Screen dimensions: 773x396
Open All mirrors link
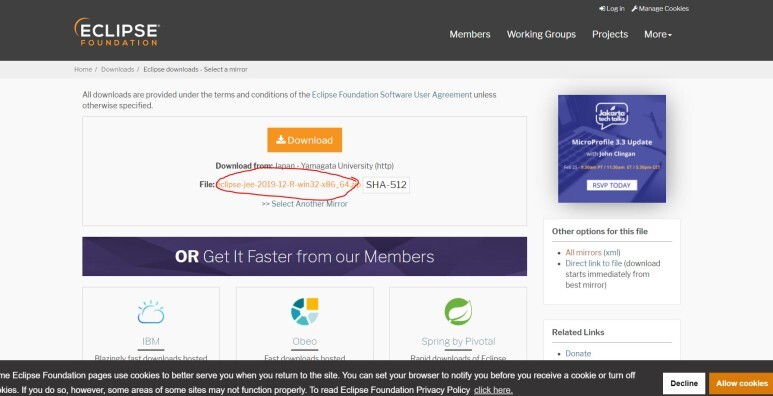pos(583,252)
